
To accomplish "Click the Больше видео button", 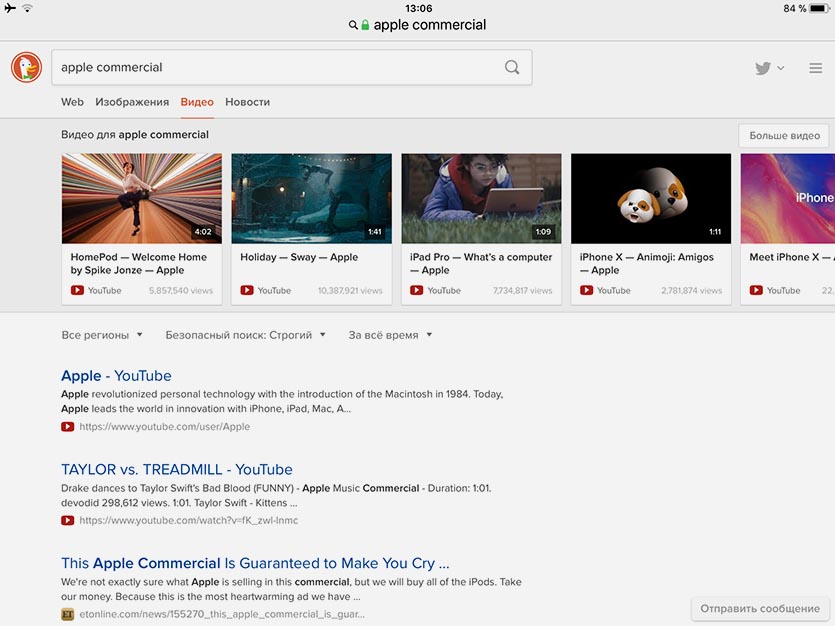I will point(784,136).
